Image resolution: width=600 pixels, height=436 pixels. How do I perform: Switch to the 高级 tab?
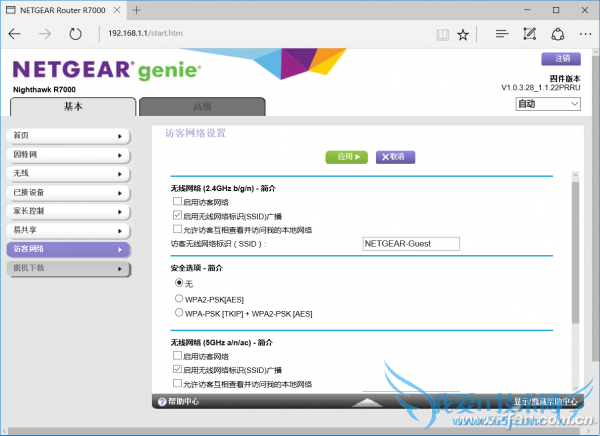click(x=202, y=107)
